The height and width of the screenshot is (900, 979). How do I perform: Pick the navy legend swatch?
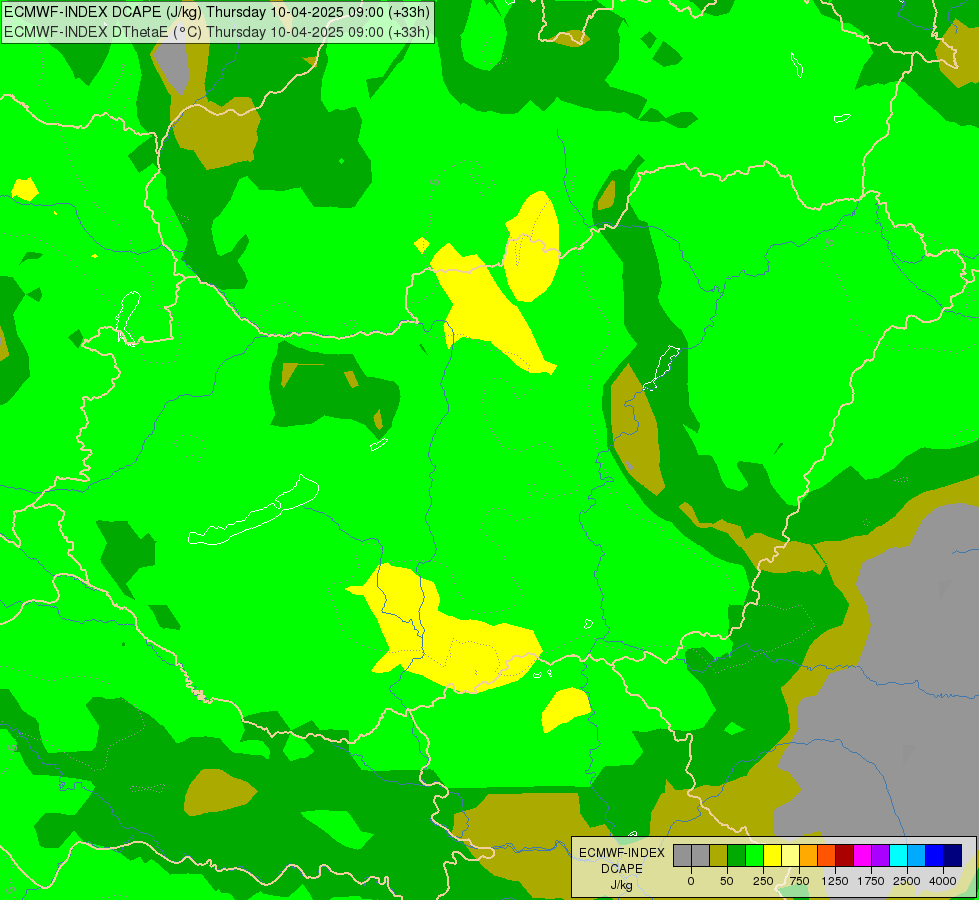coord(953,856)
